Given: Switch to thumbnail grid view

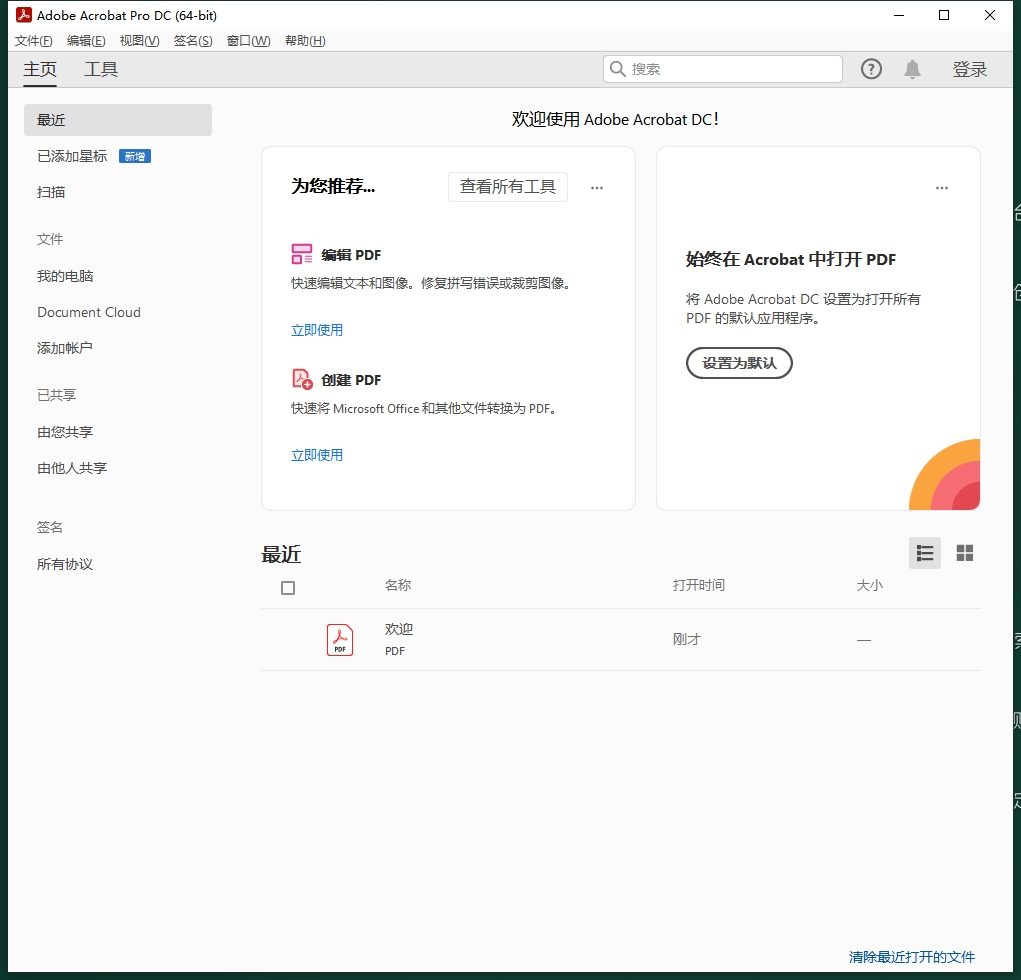Looking at the screenshot, I should click(x=965, y=553).
